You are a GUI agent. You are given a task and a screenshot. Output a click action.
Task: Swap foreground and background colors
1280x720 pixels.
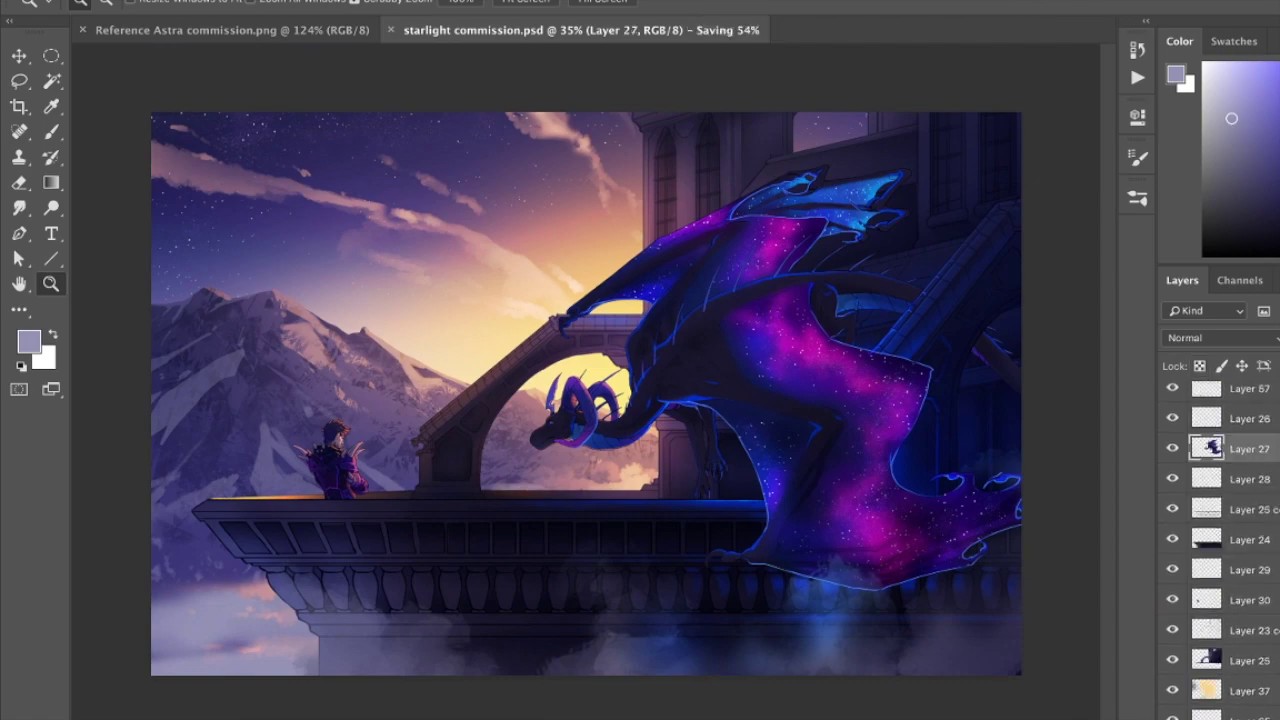tap(53, 334)
